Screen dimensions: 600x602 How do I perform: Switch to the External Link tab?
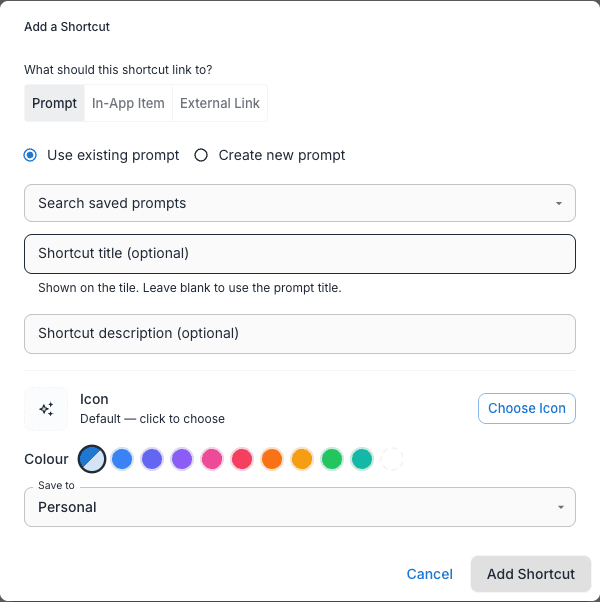click(x=220, y=103)
